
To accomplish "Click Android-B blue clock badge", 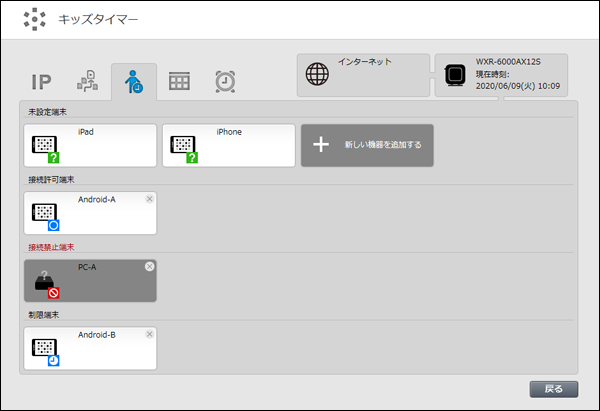I will tap(54, 360).
